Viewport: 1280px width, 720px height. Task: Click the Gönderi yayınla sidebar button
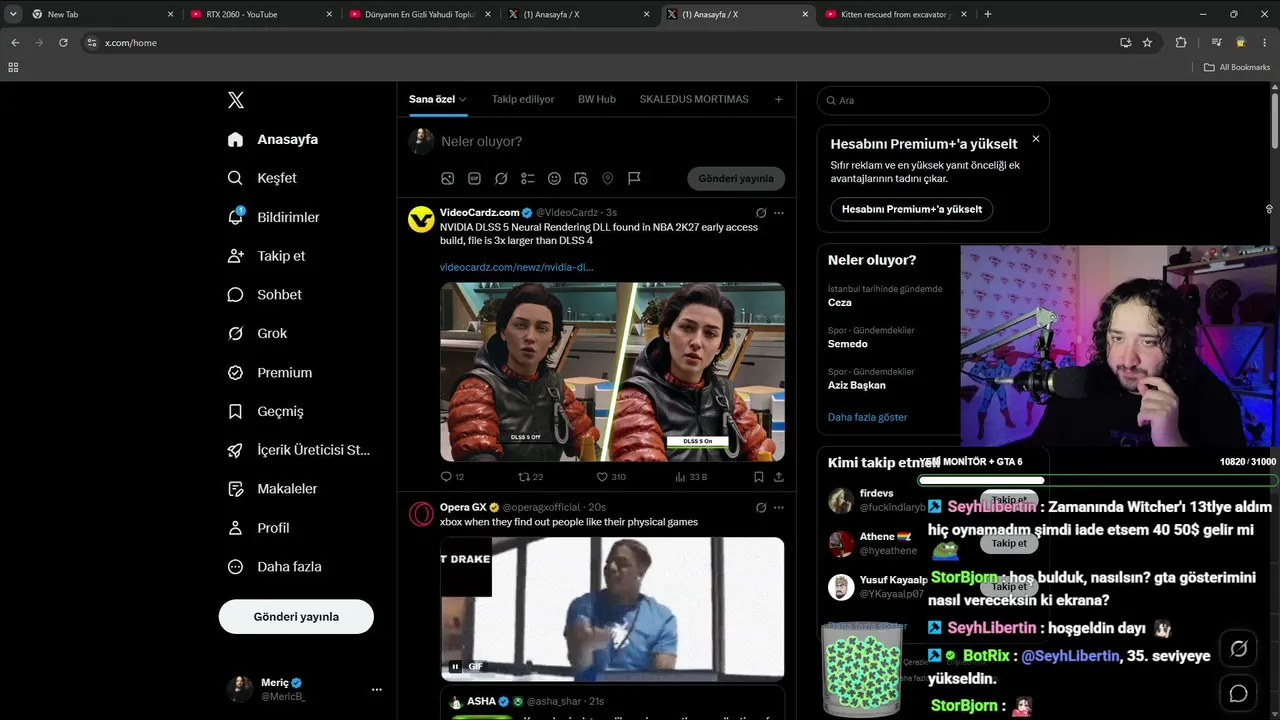pos(296,617)
